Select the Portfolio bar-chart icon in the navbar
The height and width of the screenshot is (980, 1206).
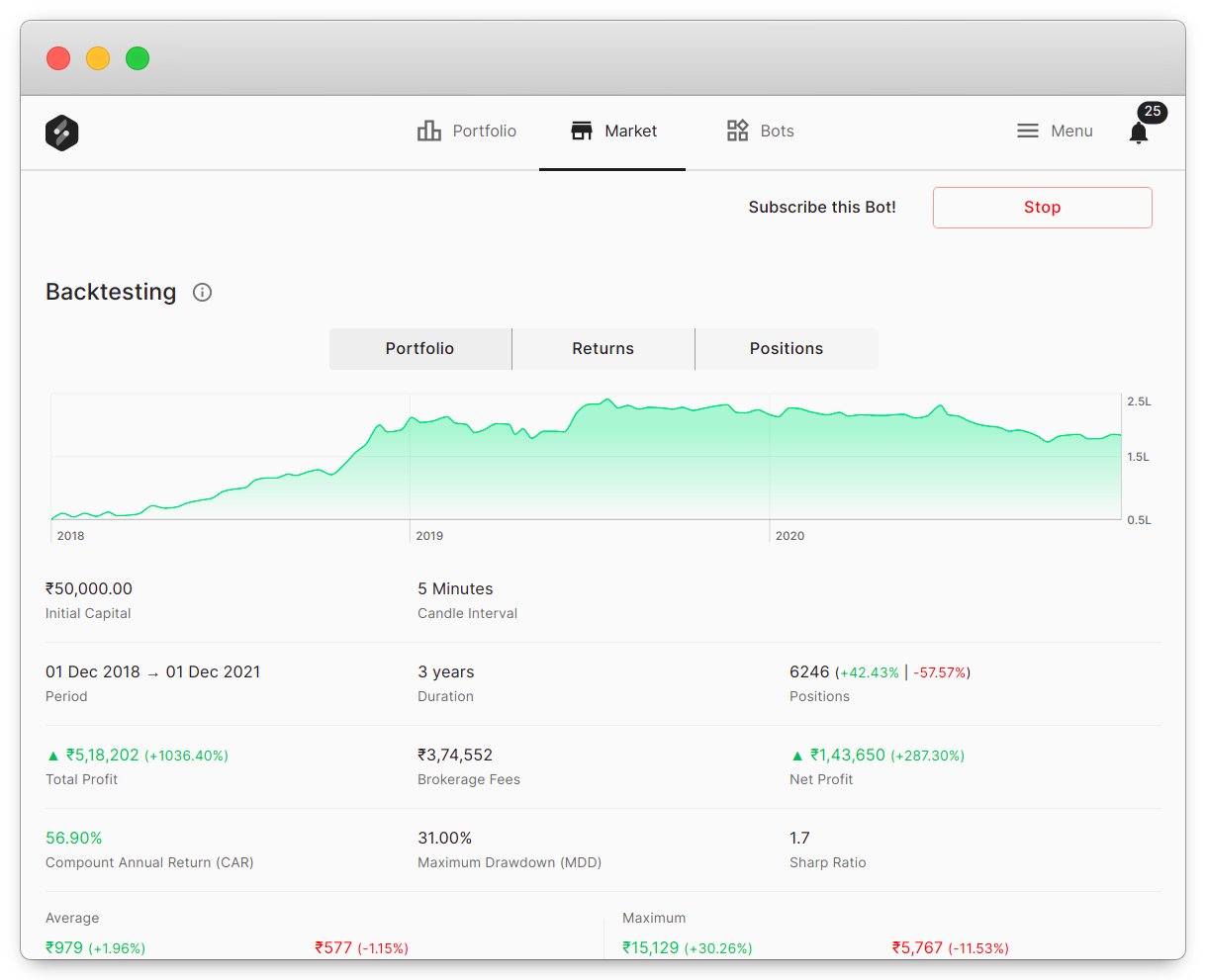[429, 130]
